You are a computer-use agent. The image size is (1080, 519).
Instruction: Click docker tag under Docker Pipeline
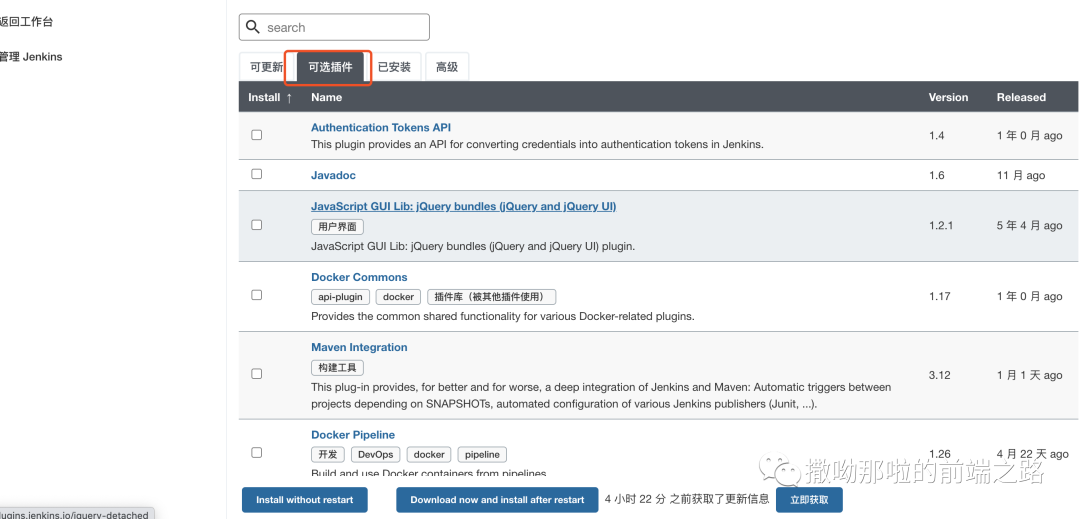429,455
